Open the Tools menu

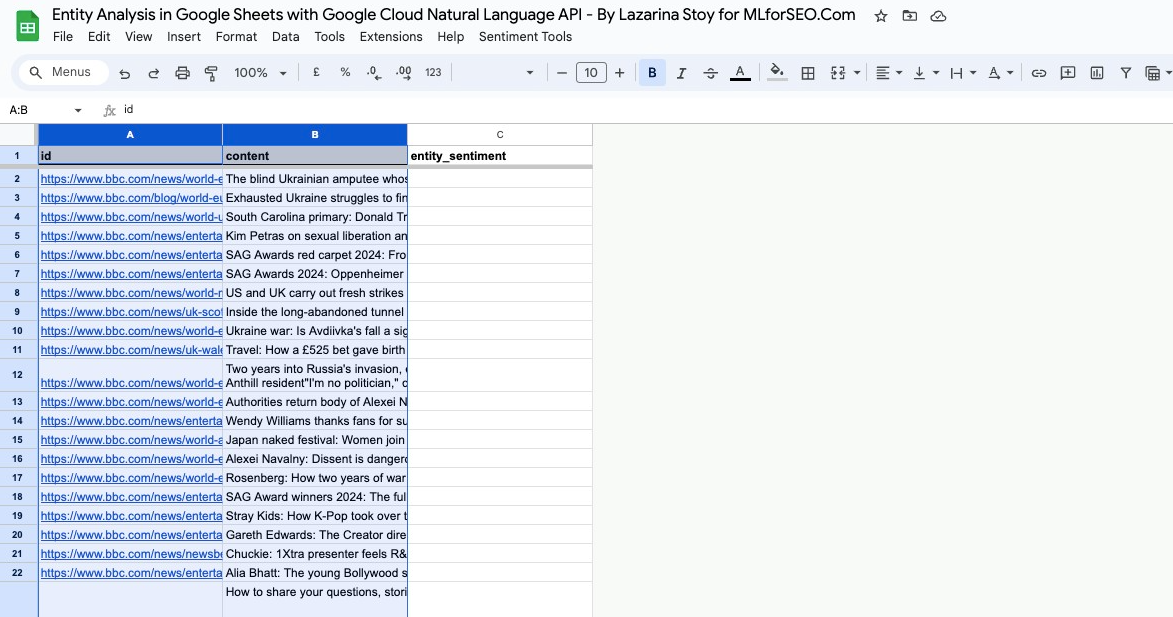329,37
